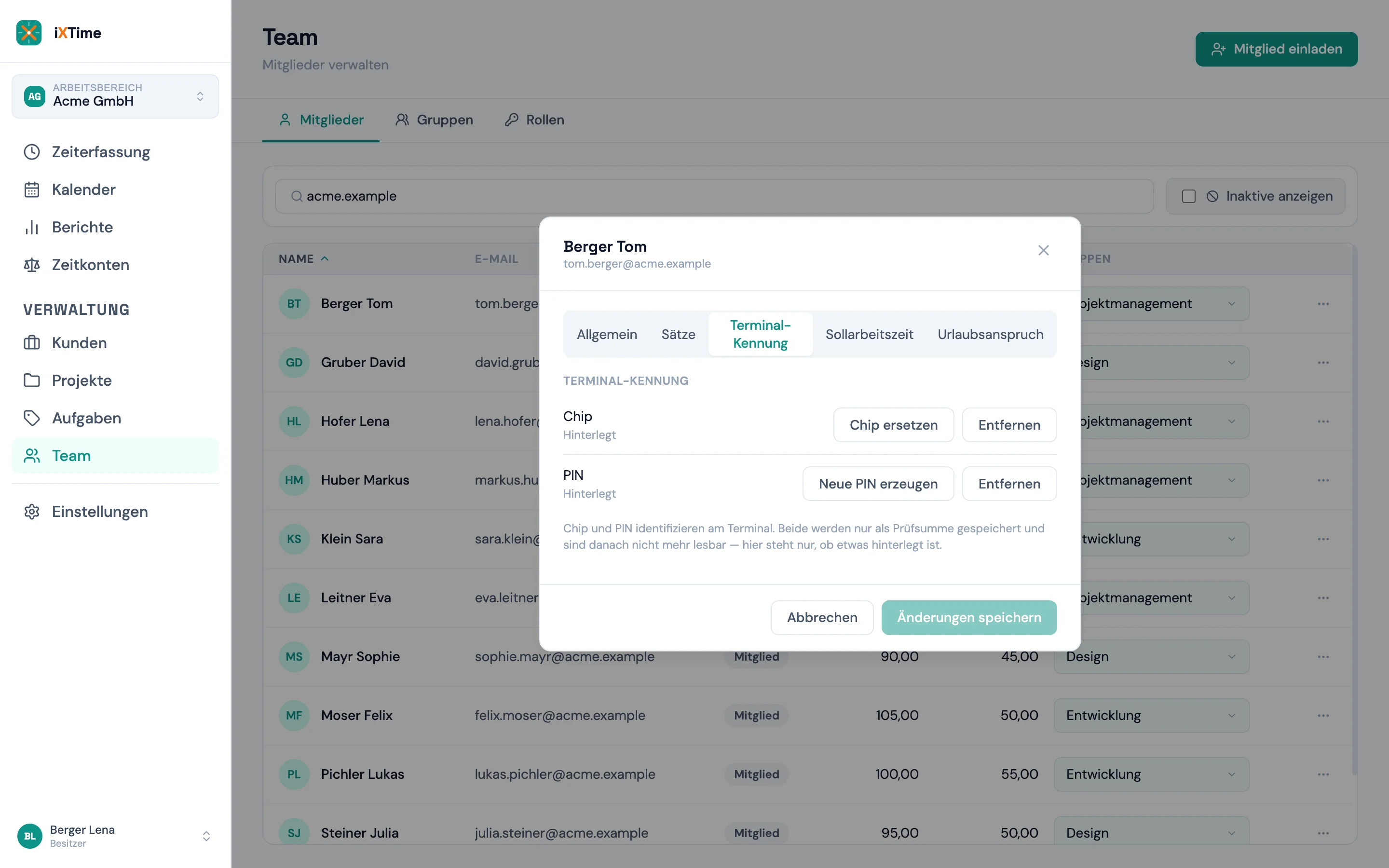1389x868 pixels.
Task: Sort by the NAME column header
Action: coord(304,259)
